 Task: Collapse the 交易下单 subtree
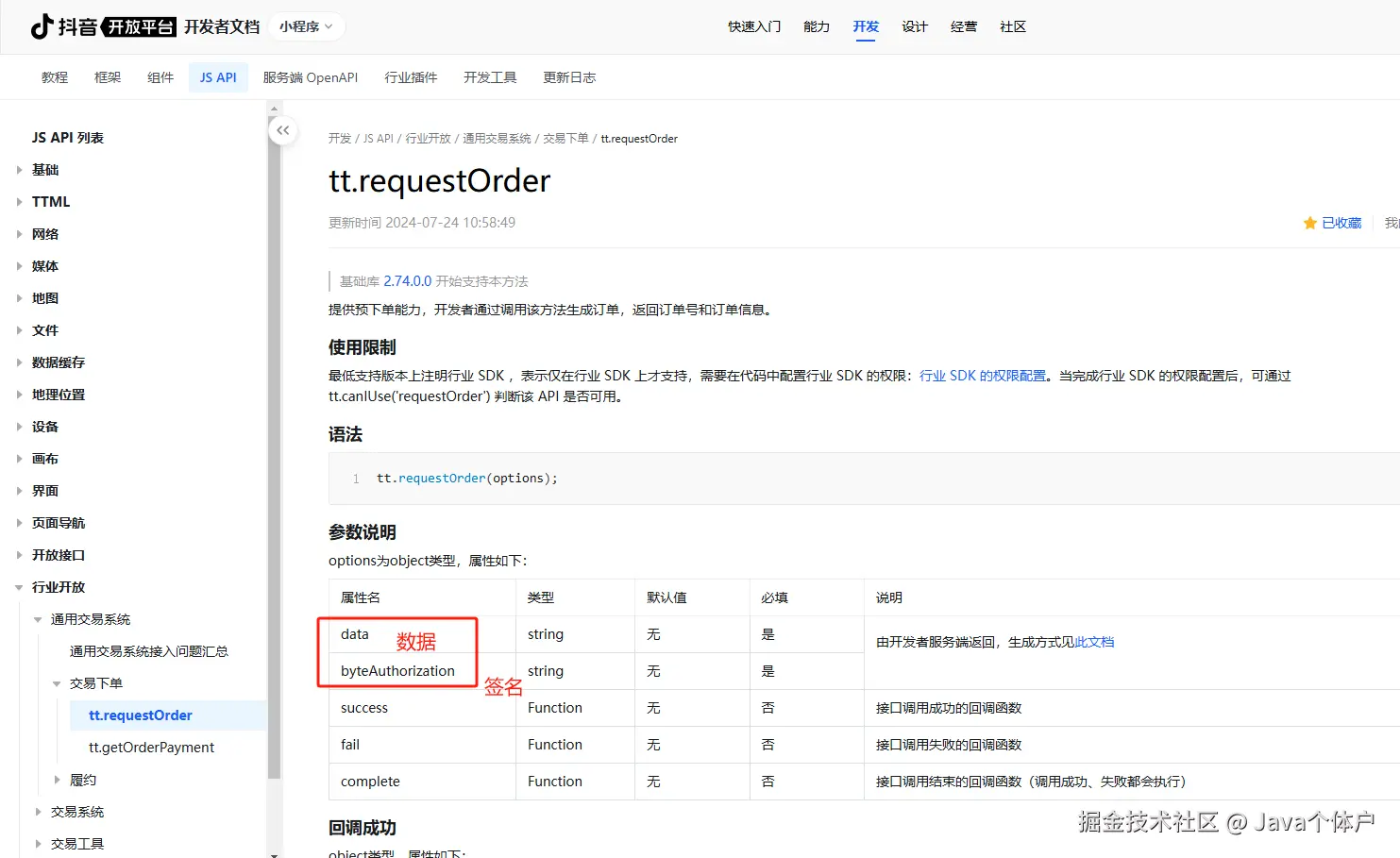[x=57, y=683]
